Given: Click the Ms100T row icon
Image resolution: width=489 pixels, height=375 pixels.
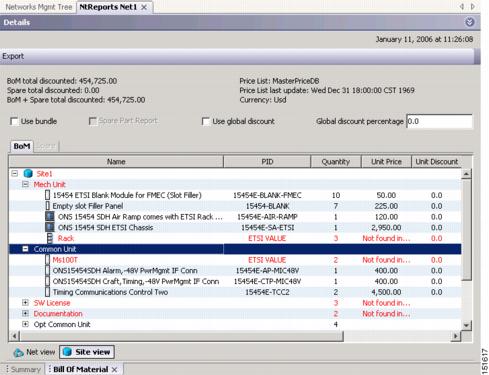Looking at the screenshot, I should [48, 260].
